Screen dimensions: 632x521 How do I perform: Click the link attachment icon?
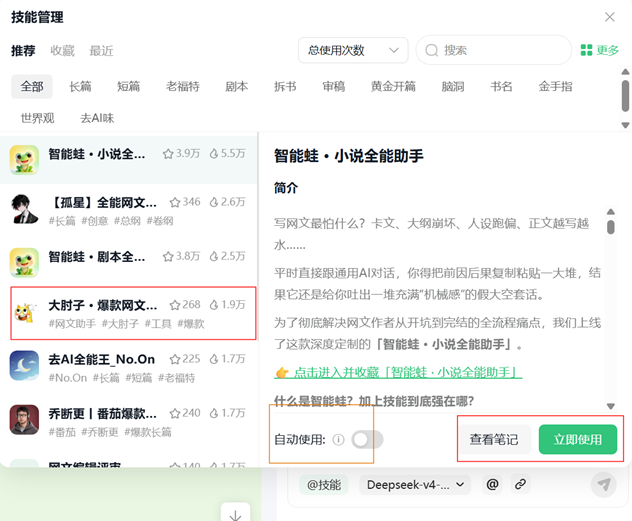pos(520,484)
